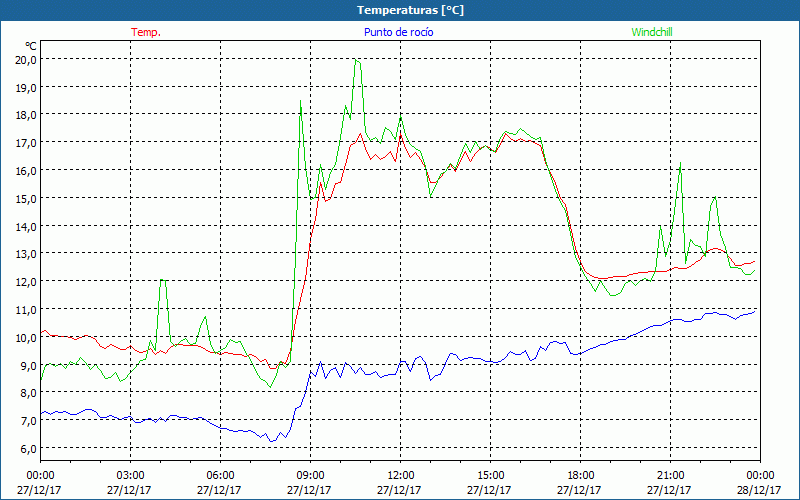This screenshot has width=800, height=500.
Task: Click the 27/12/17 date under 21:00
Action: [x=669, y=490]
